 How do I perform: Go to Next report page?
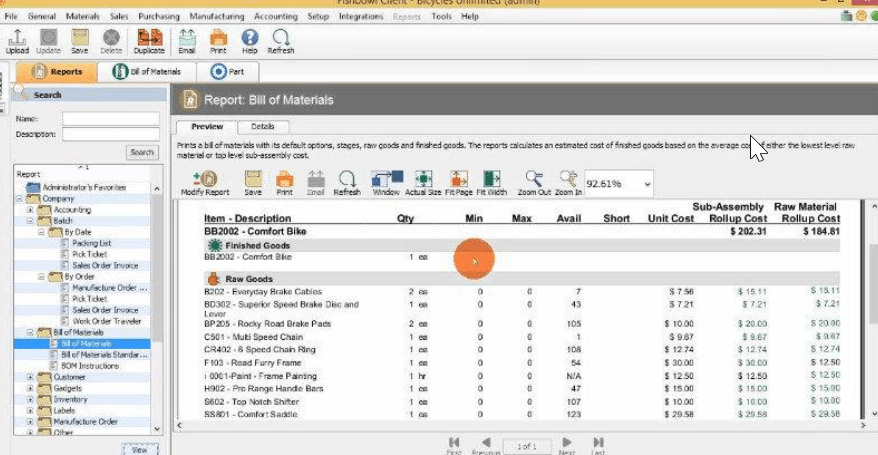[x=567, y=445]
